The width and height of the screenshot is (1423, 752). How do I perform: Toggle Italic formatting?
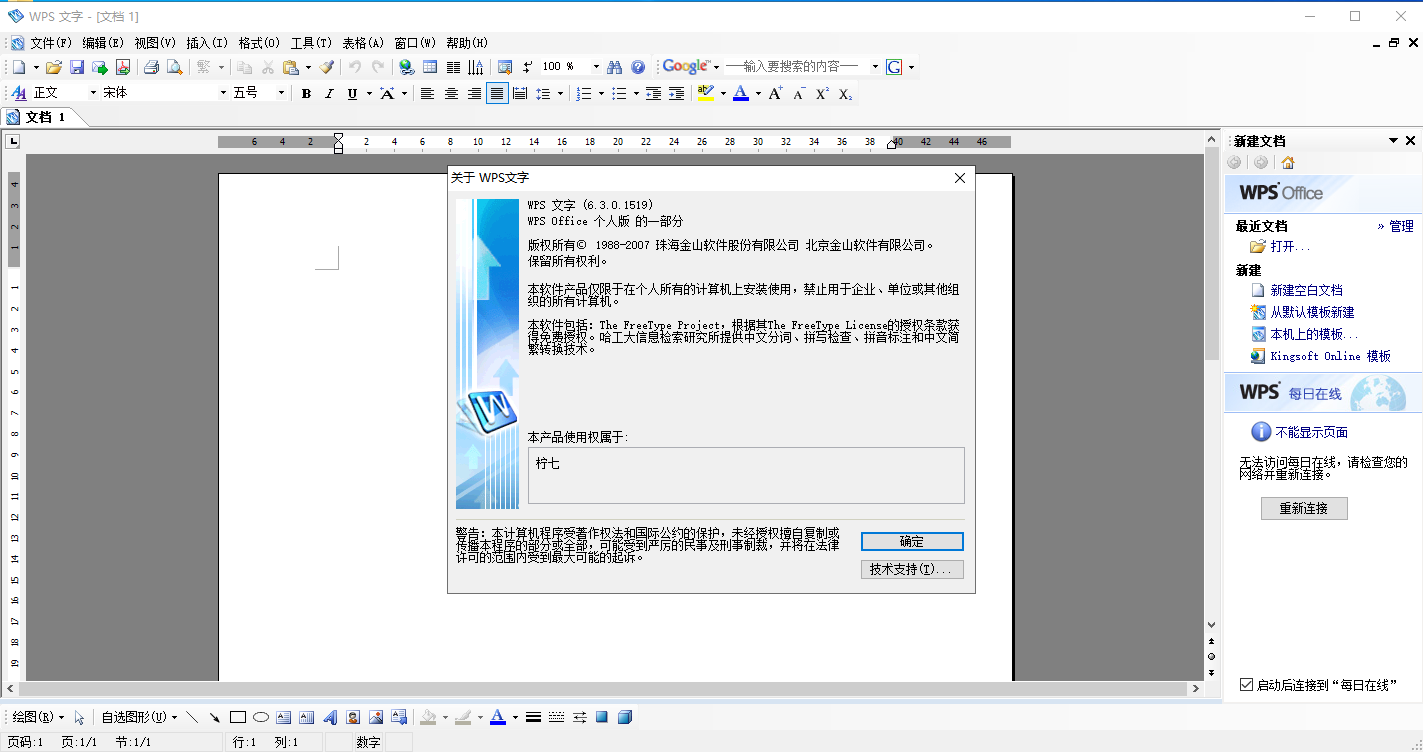329,93
